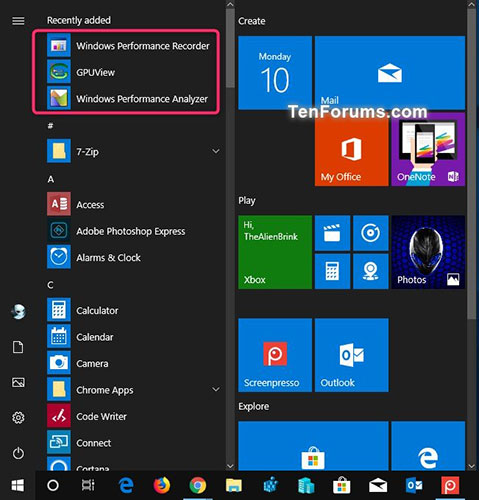Screen dimensions: 479x500
Task: Open the Photos tile
Action: (x=428, y=252)
